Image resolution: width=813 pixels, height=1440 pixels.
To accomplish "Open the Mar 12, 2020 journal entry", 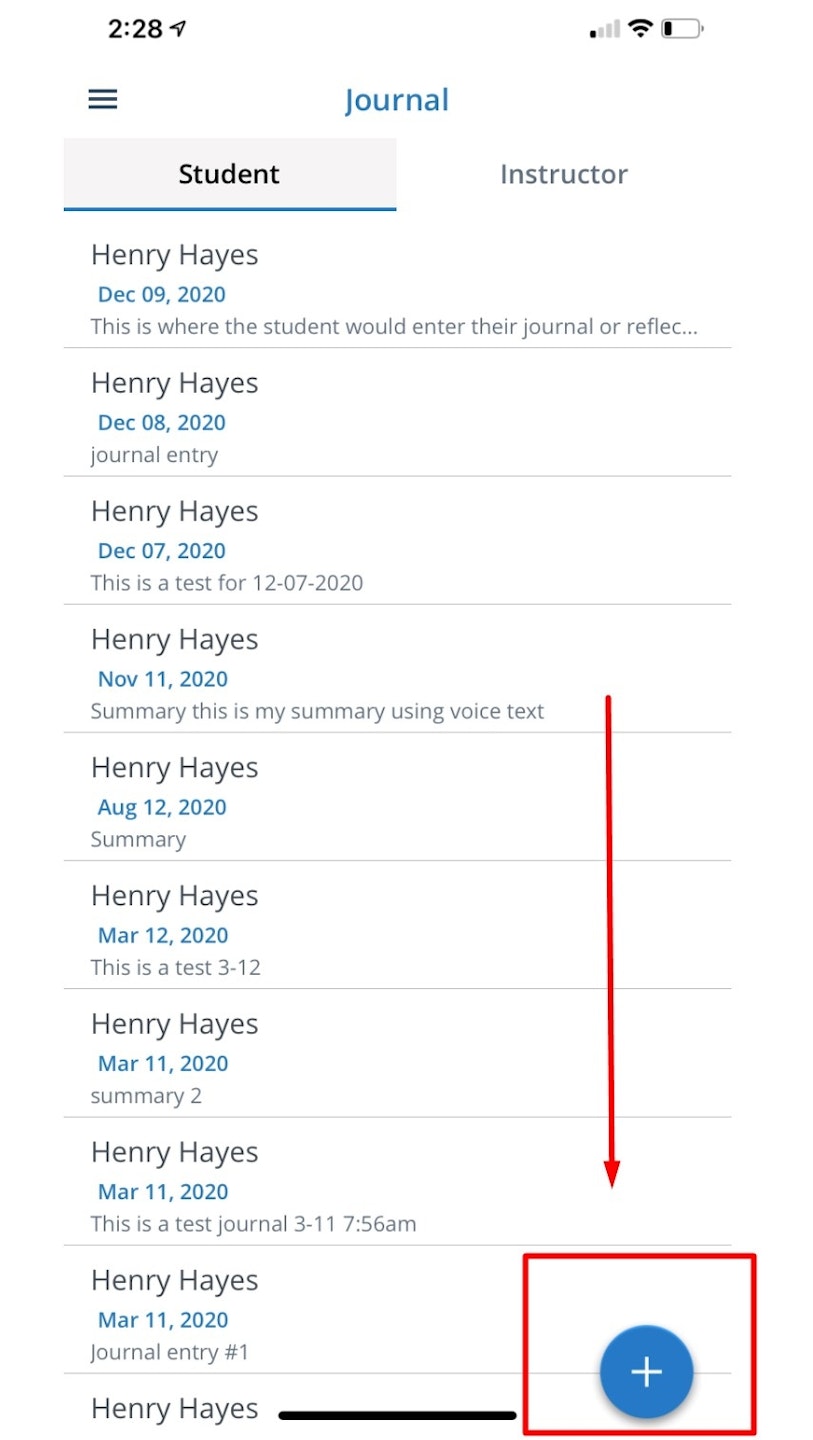I will point(396,930).
